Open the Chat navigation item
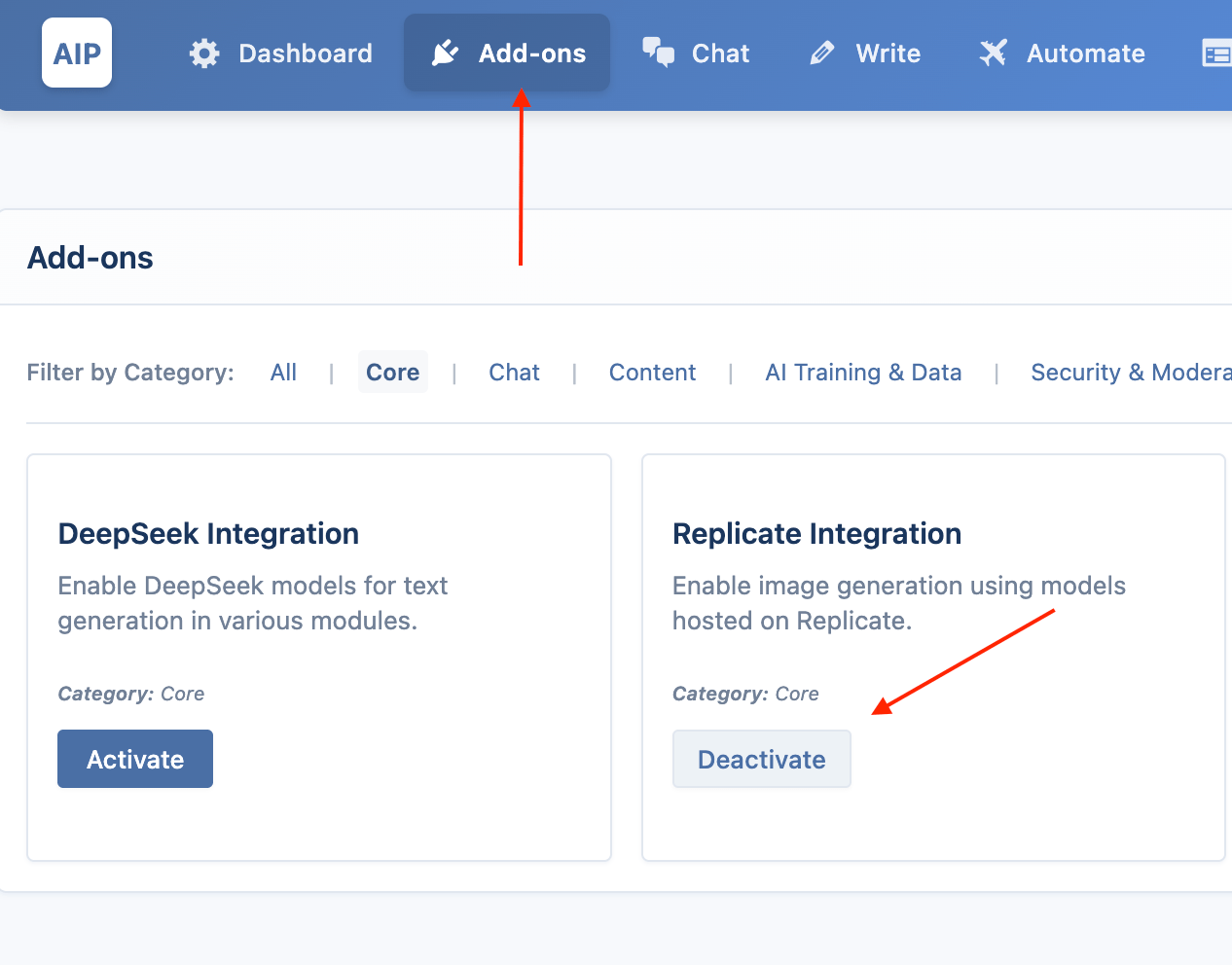This screenshot has width=1232, height=965. coord(696,54)
